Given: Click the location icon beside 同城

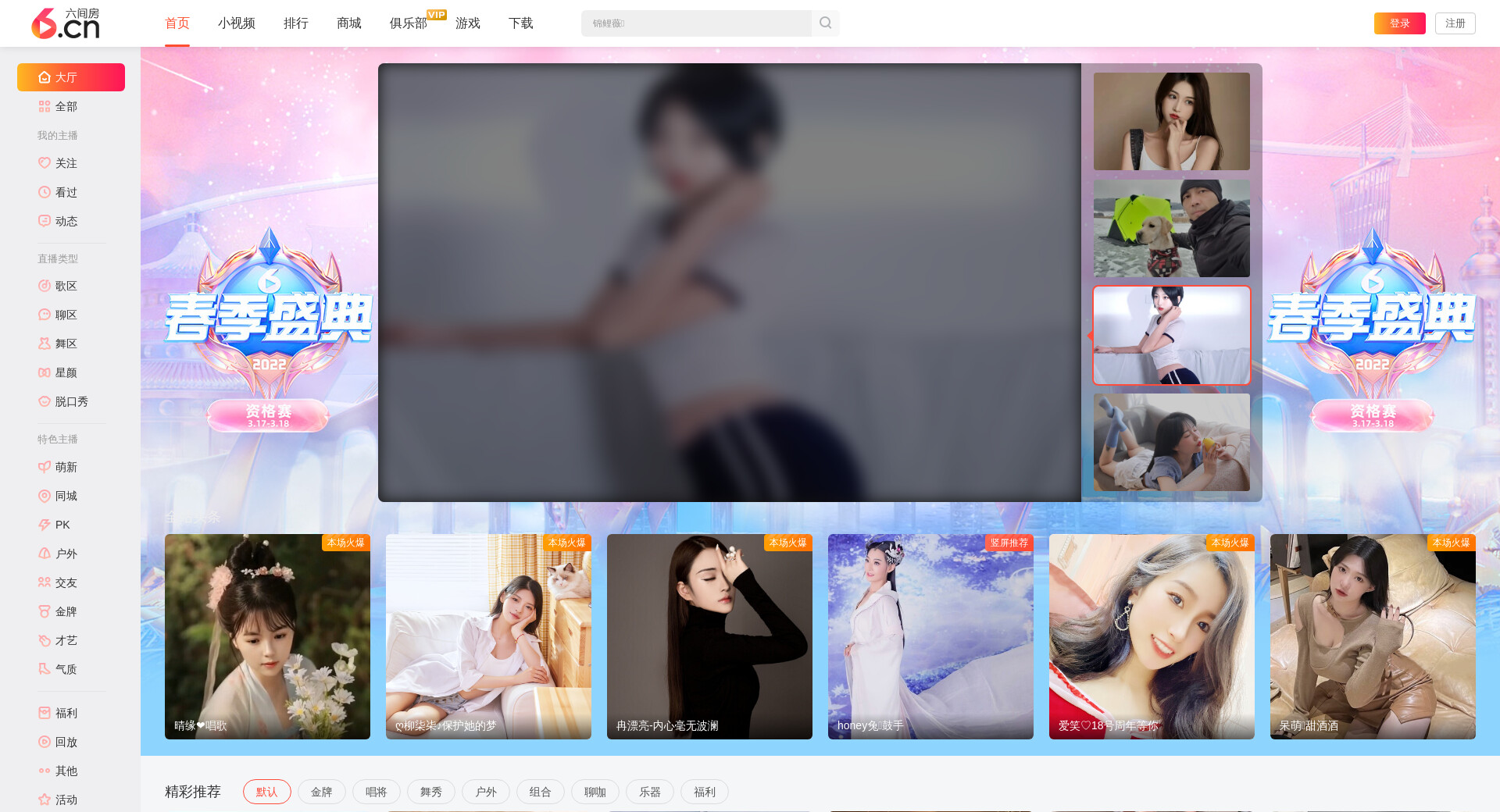Looking at the screenshot, I should [x=45, y=496].
